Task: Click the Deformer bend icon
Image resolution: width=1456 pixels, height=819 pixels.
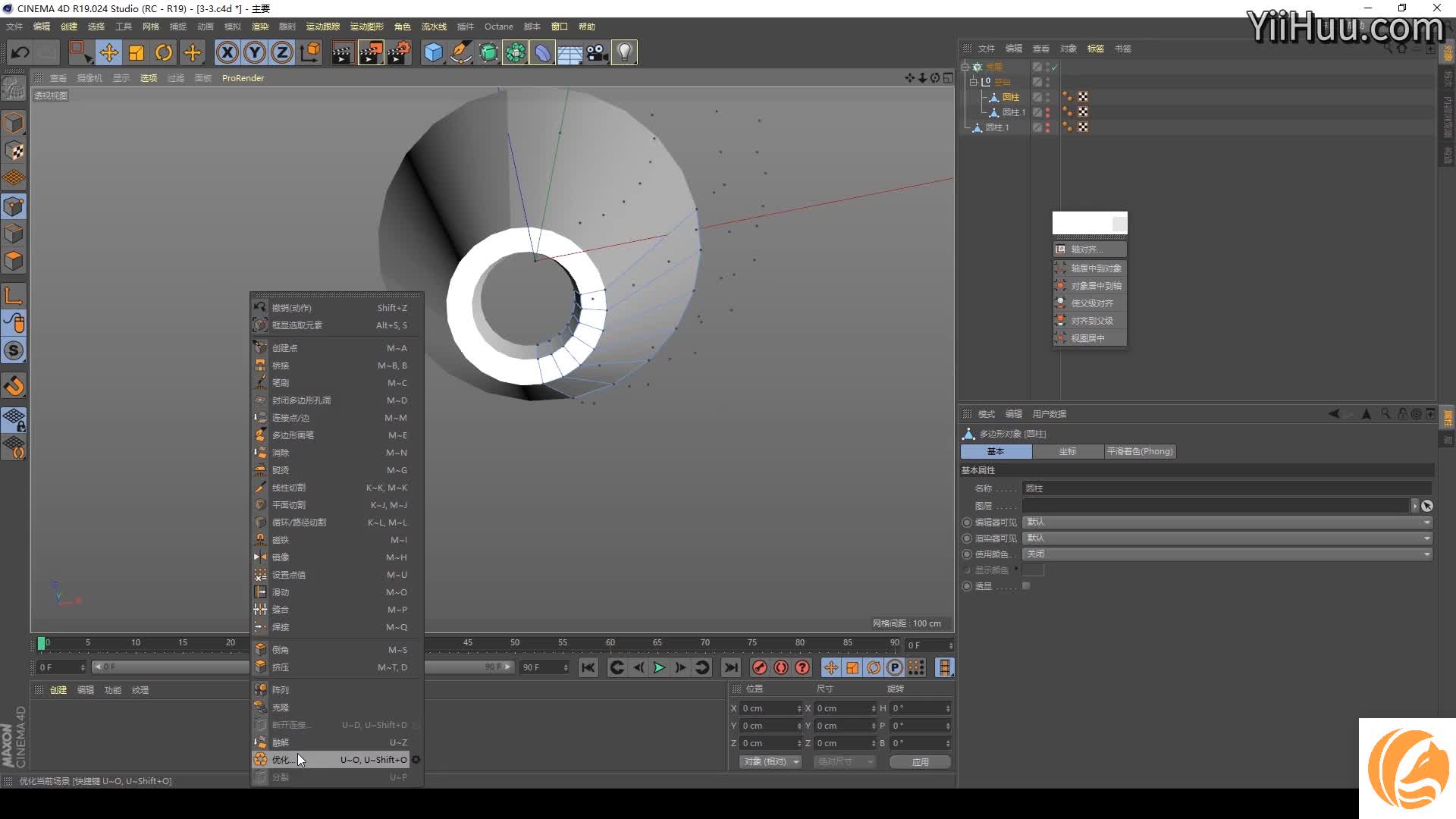Action: click(x=542, y=52)
